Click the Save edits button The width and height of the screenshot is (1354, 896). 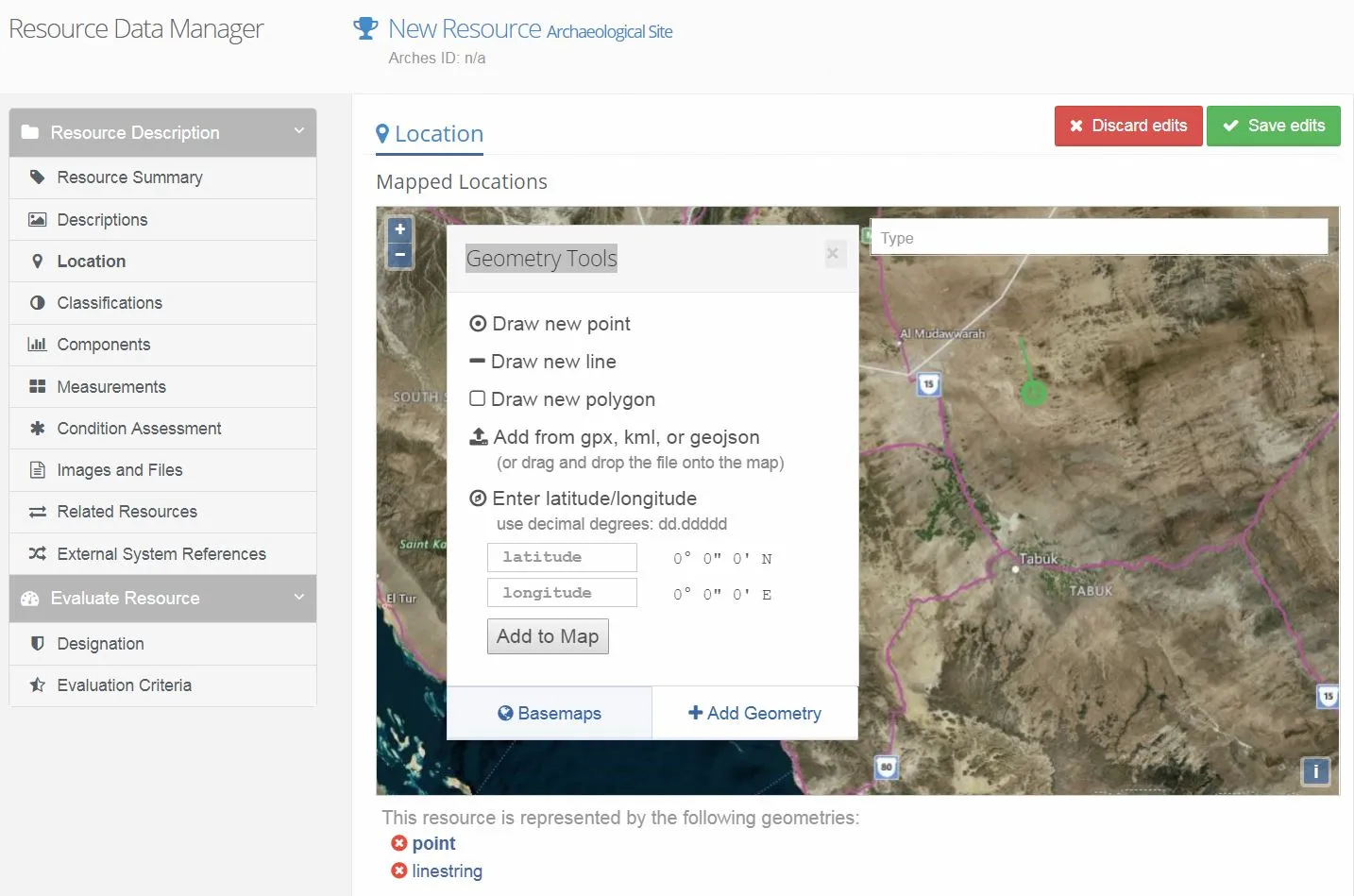[x=1273, y=126]
